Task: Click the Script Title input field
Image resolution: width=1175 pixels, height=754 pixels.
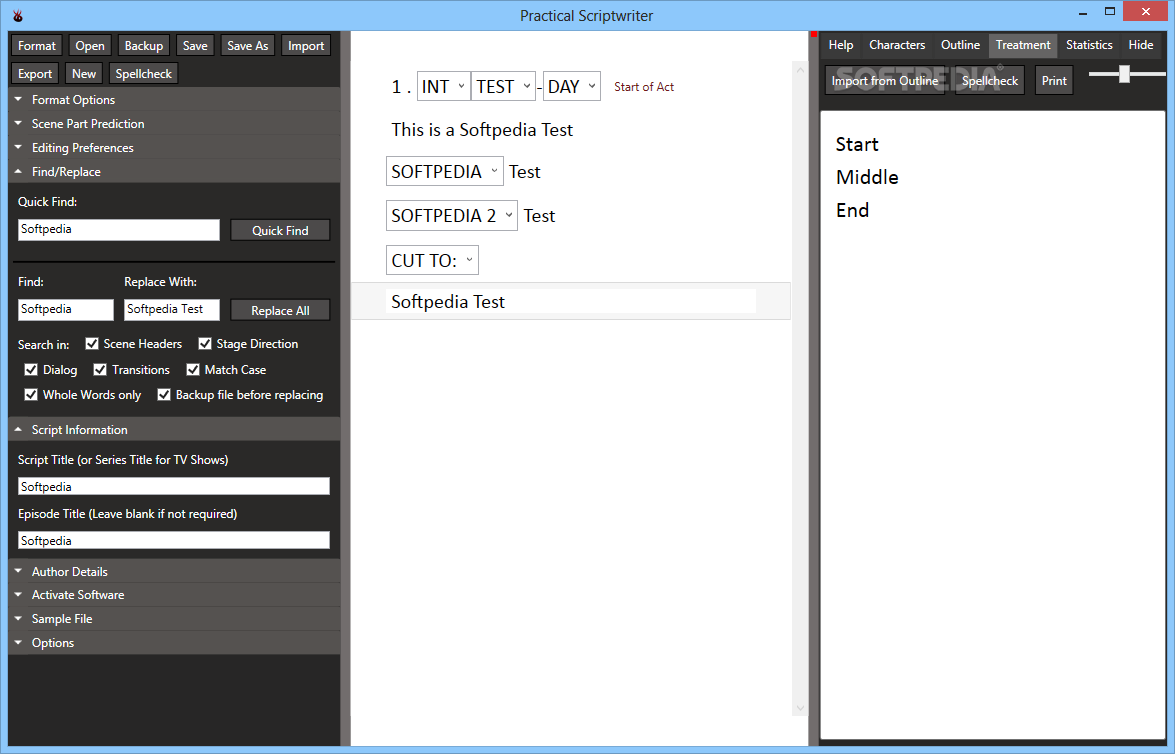Action: click(174, 486)
